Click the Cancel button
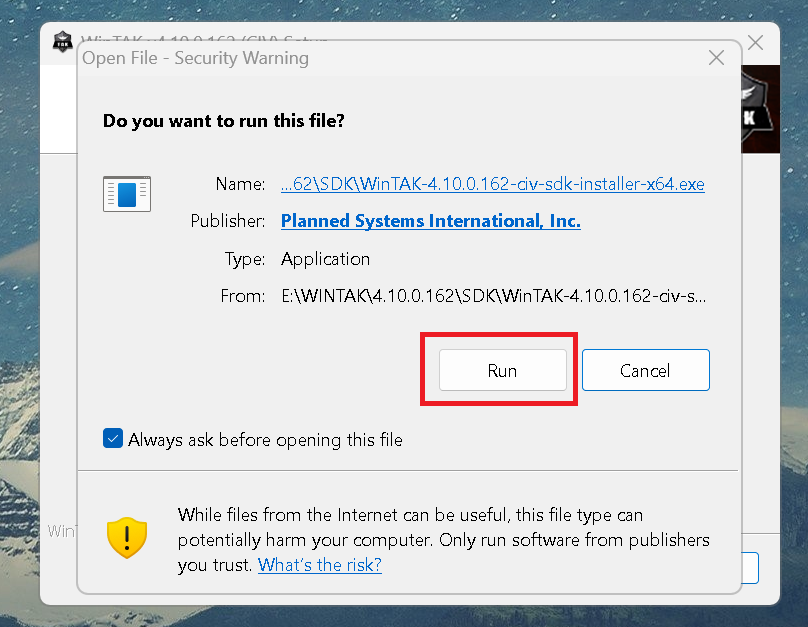The width and height of the screenshot is (808, 627). [646, 370]
